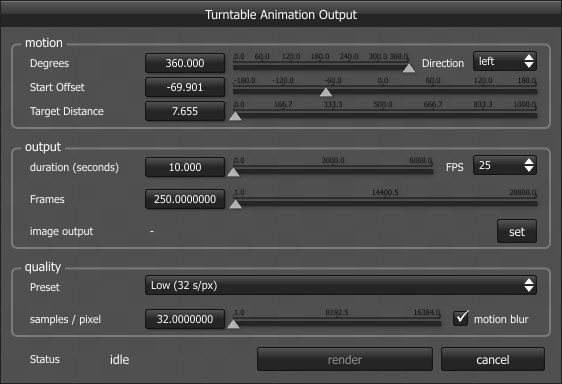Click the Degrees slider handle
Viewport: 562px width, 384px height.
click(409, 68)
